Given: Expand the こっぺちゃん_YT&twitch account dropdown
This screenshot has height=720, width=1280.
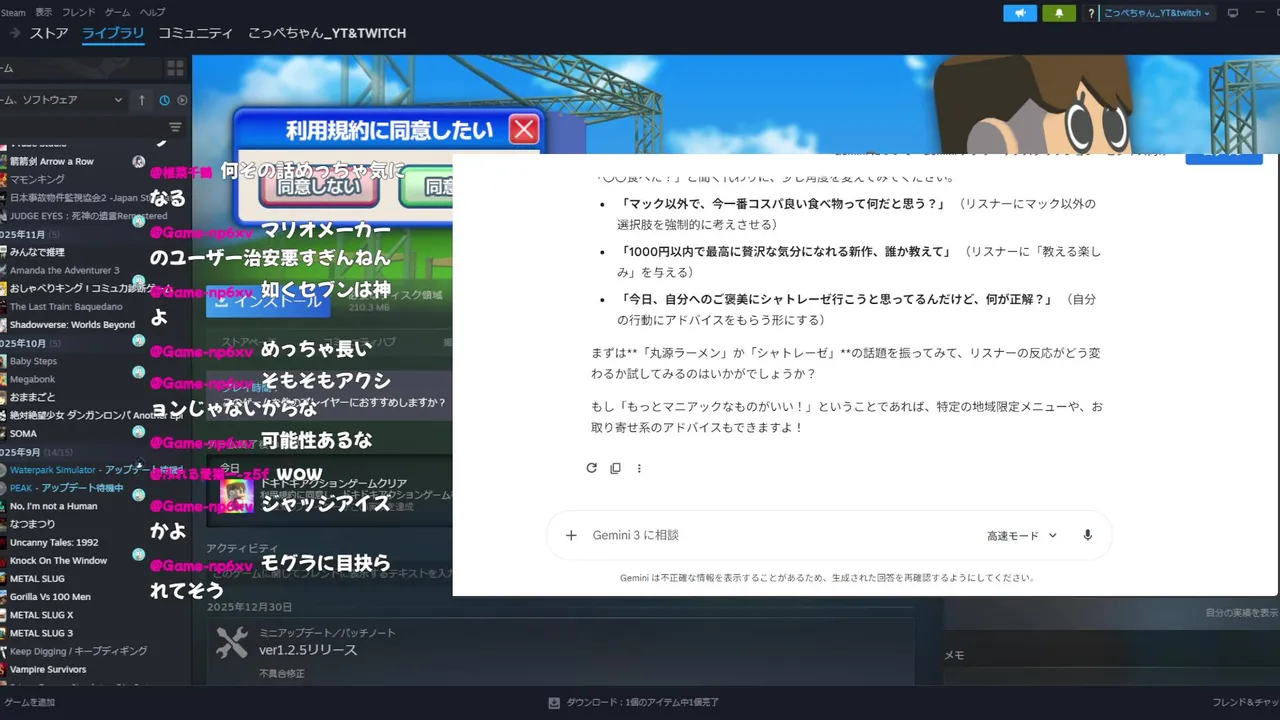Looking at the screenshot, I should coord(1157,13).
